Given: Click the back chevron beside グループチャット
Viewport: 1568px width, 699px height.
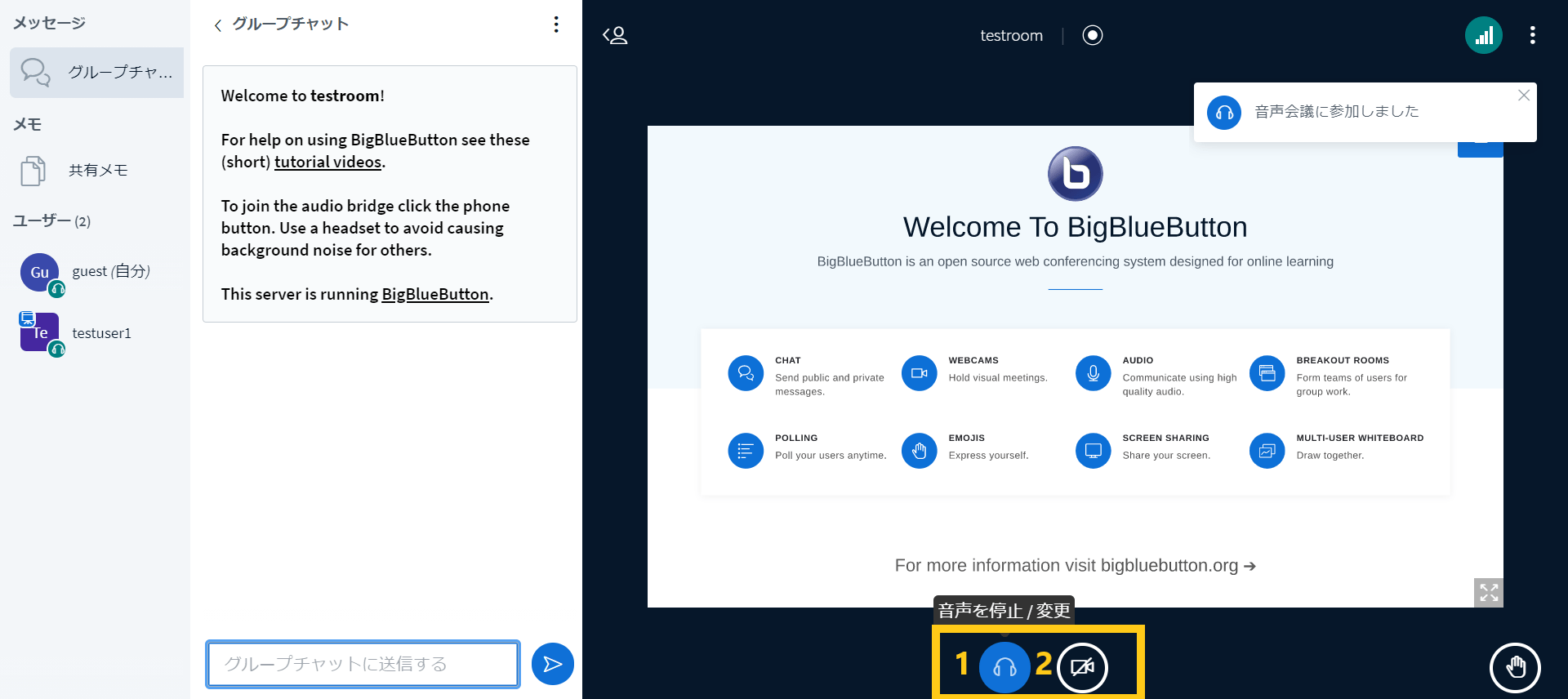Looking at the screenshot, I should tap(217, 25).
